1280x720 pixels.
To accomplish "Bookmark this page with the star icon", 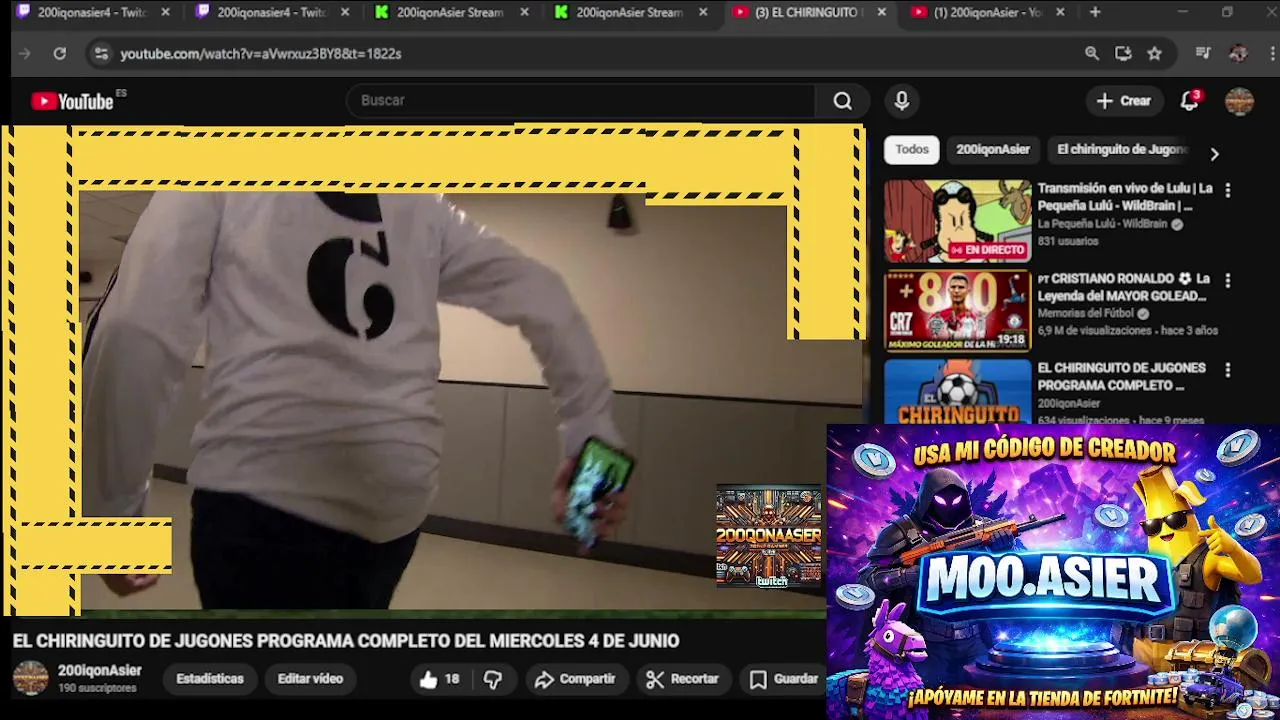I will 1155,54.
